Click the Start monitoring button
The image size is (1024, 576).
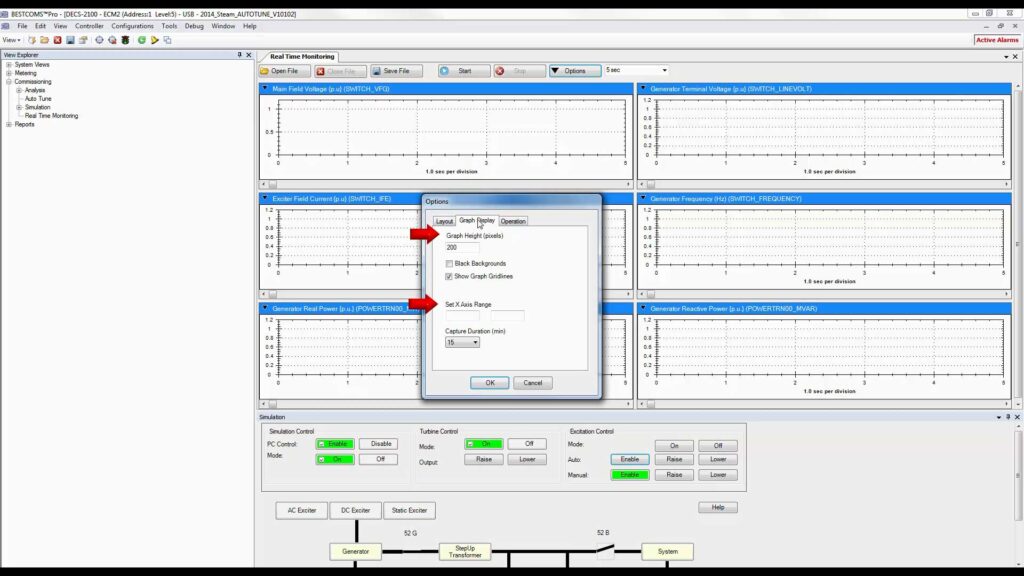point(464,71)
